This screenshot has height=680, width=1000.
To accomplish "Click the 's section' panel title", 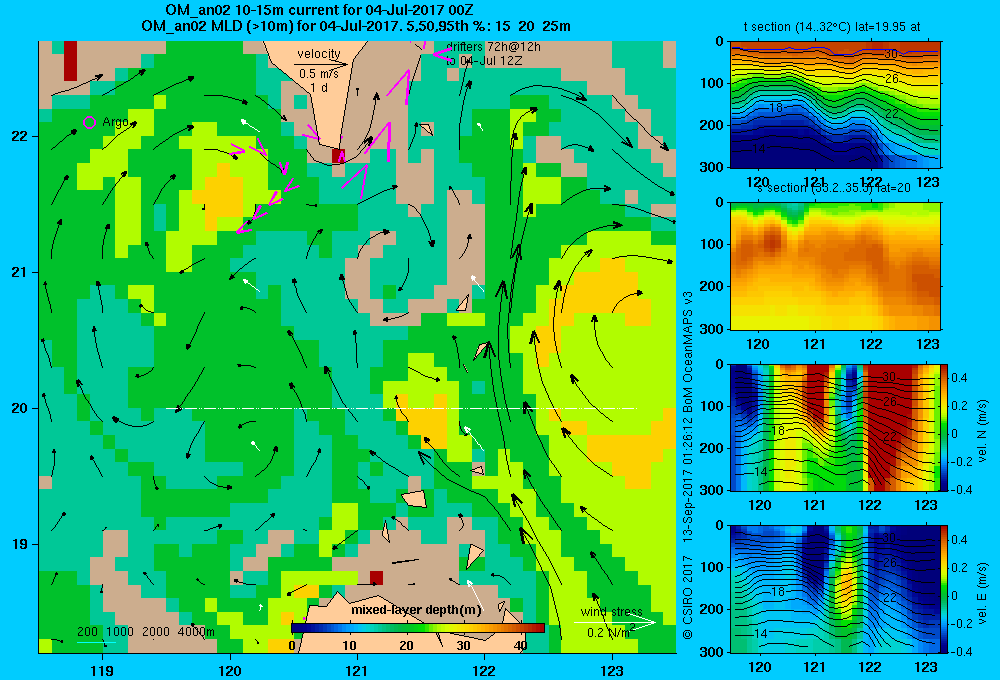I will click(x=836, y=188).
